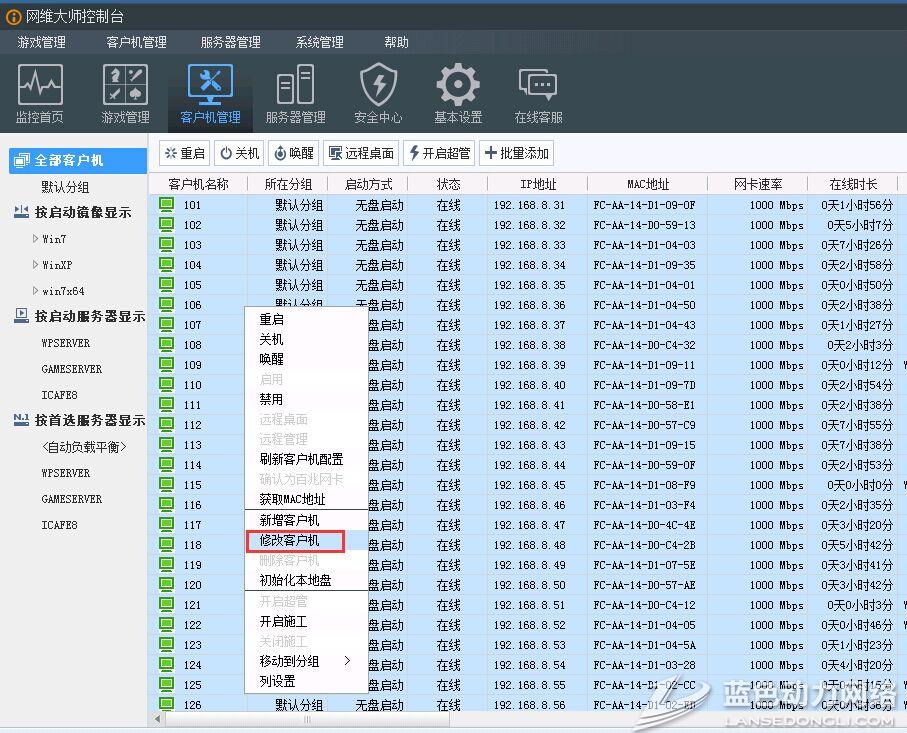Expand the WinXP tree node
The width and height of the screenshot is (907, 733).
pyautogui.click(x=37, y=265)
